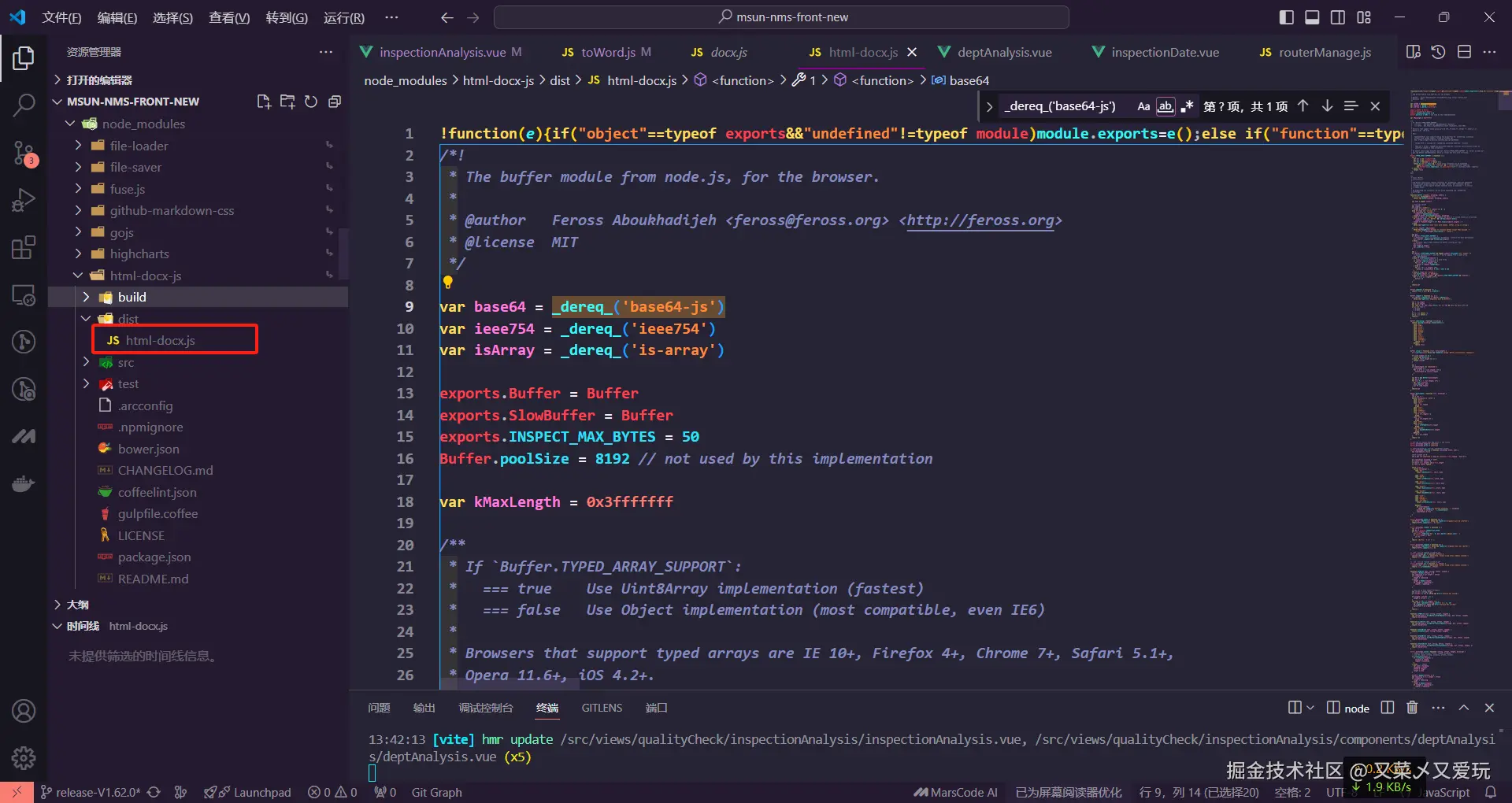Open notifications bell in status bar

pos(1491,792)
